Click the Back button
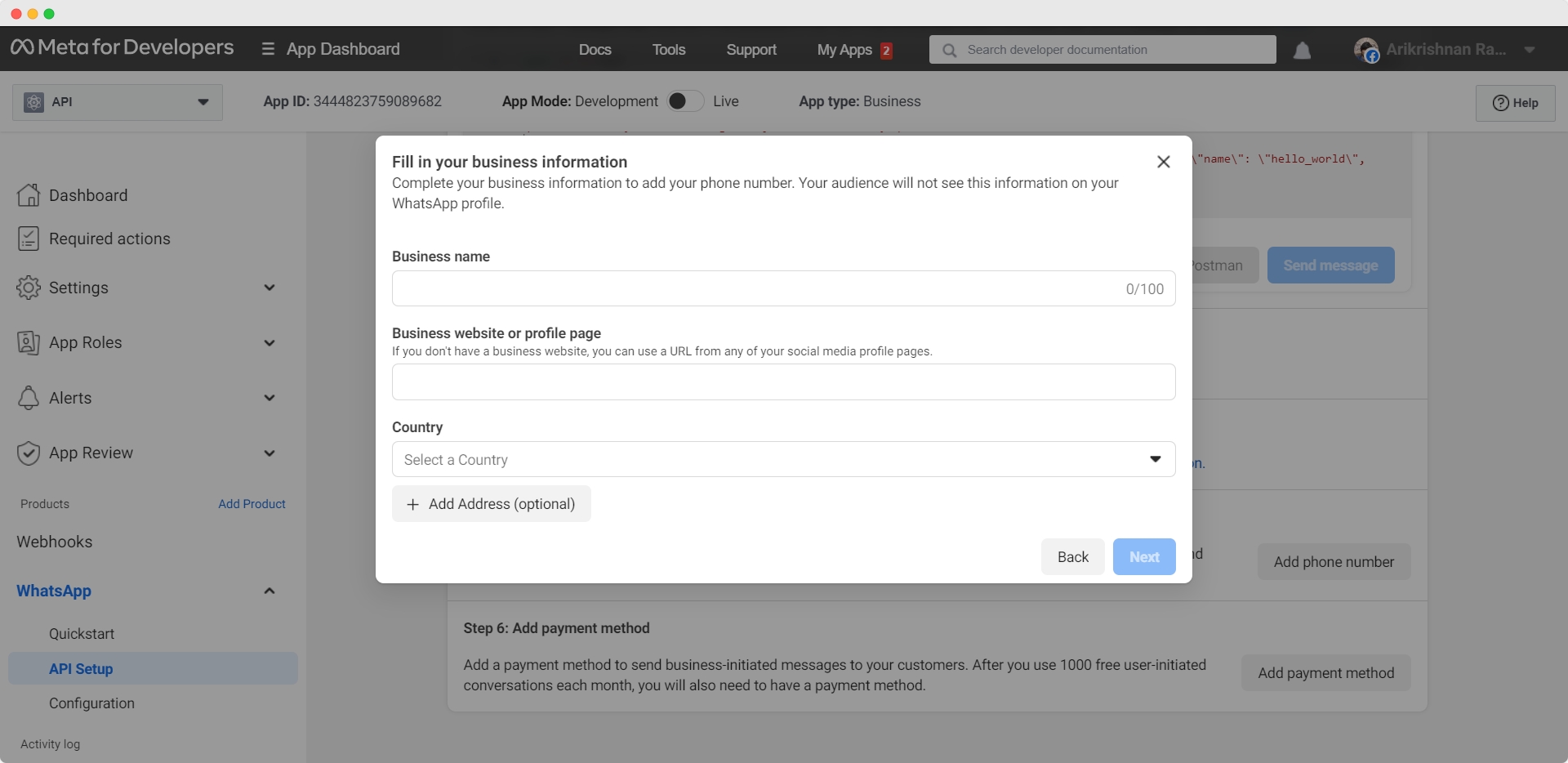The image size is (1568, 763). (1073, 556)
